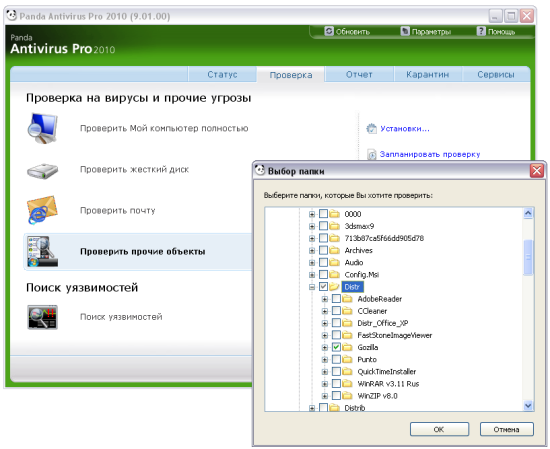
Task: Confirm folder selection with OK button
Action: [x=439, y=429]
